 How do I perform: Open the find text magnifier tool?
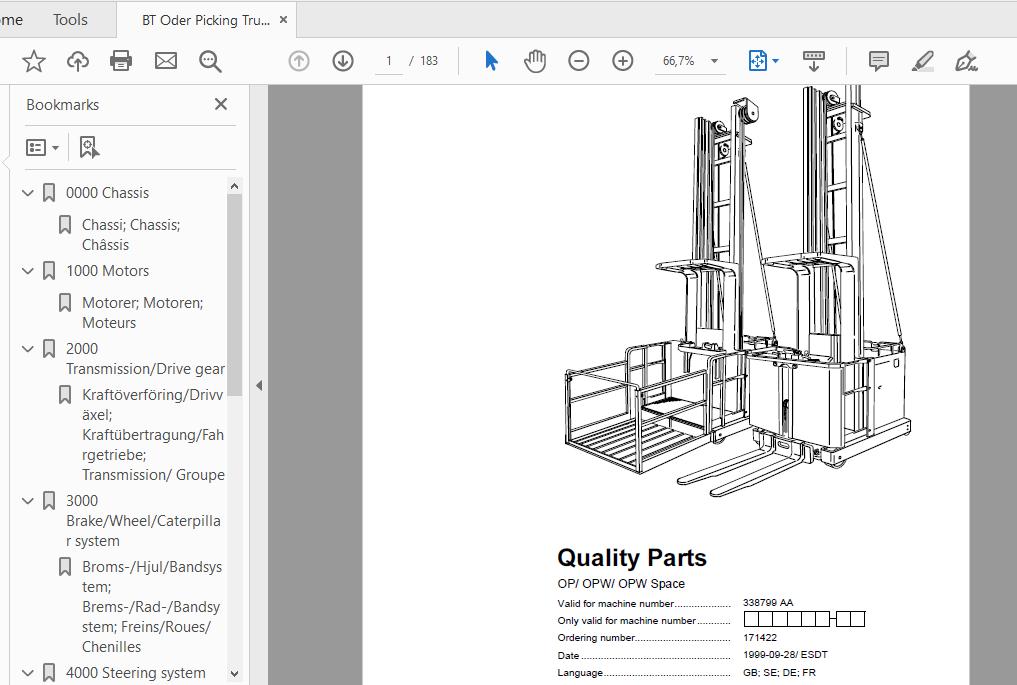pos(210,61)
